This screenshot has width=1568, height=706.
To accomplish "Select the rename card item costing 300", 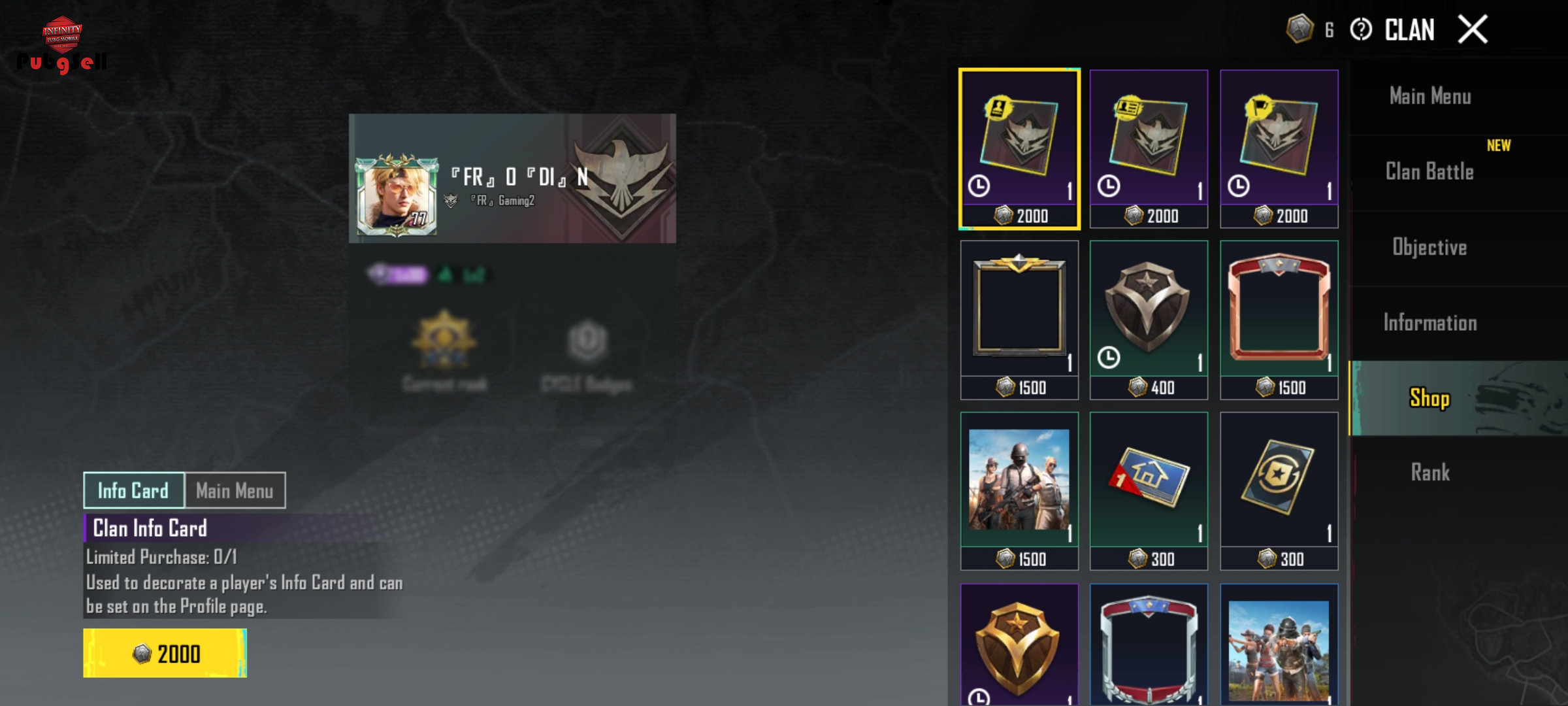I will 1279,491.
